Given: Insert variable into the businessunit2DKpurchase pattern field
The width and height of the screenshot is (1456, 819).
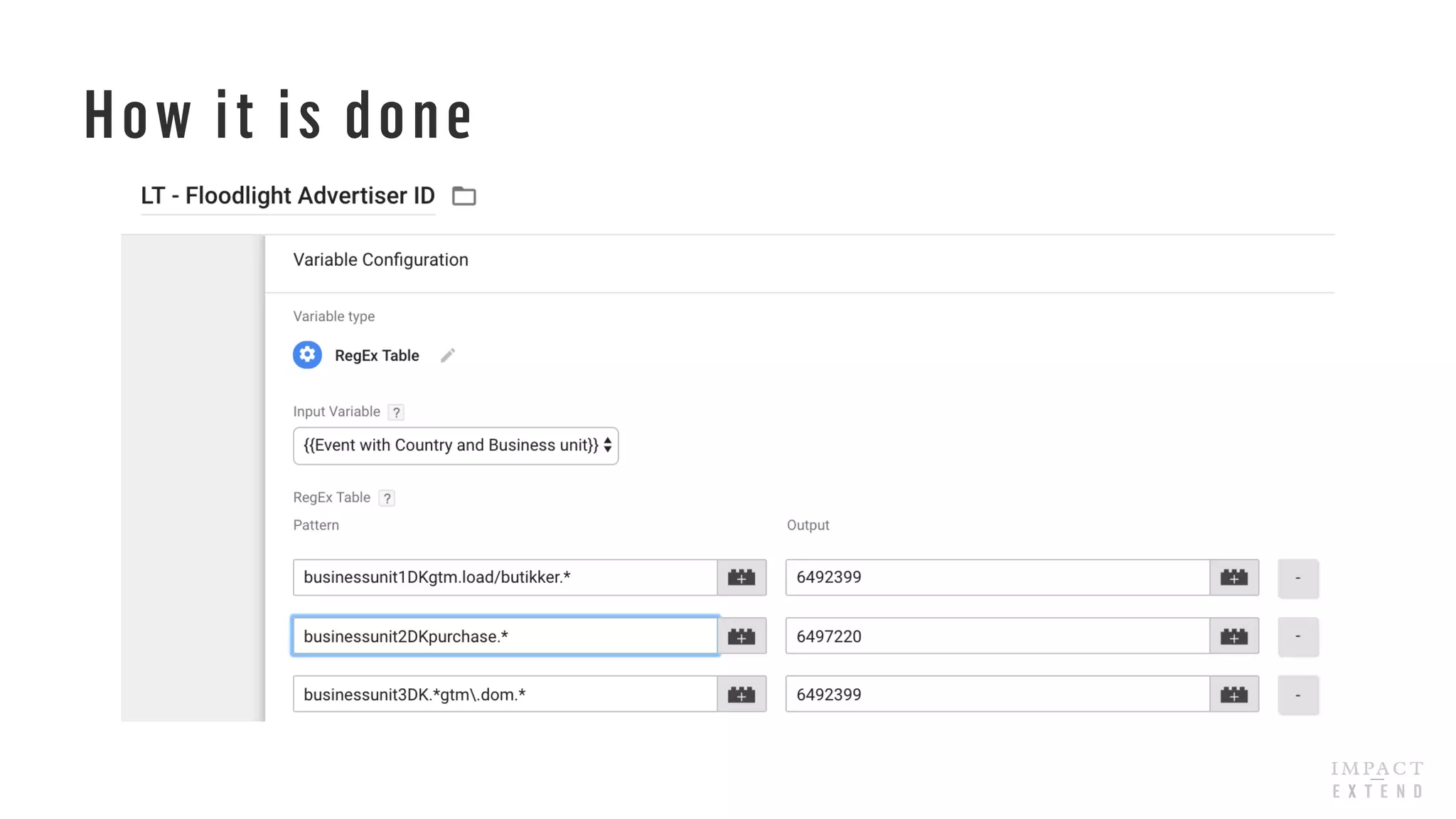Looking at the screenshot, I should [742, 636].
